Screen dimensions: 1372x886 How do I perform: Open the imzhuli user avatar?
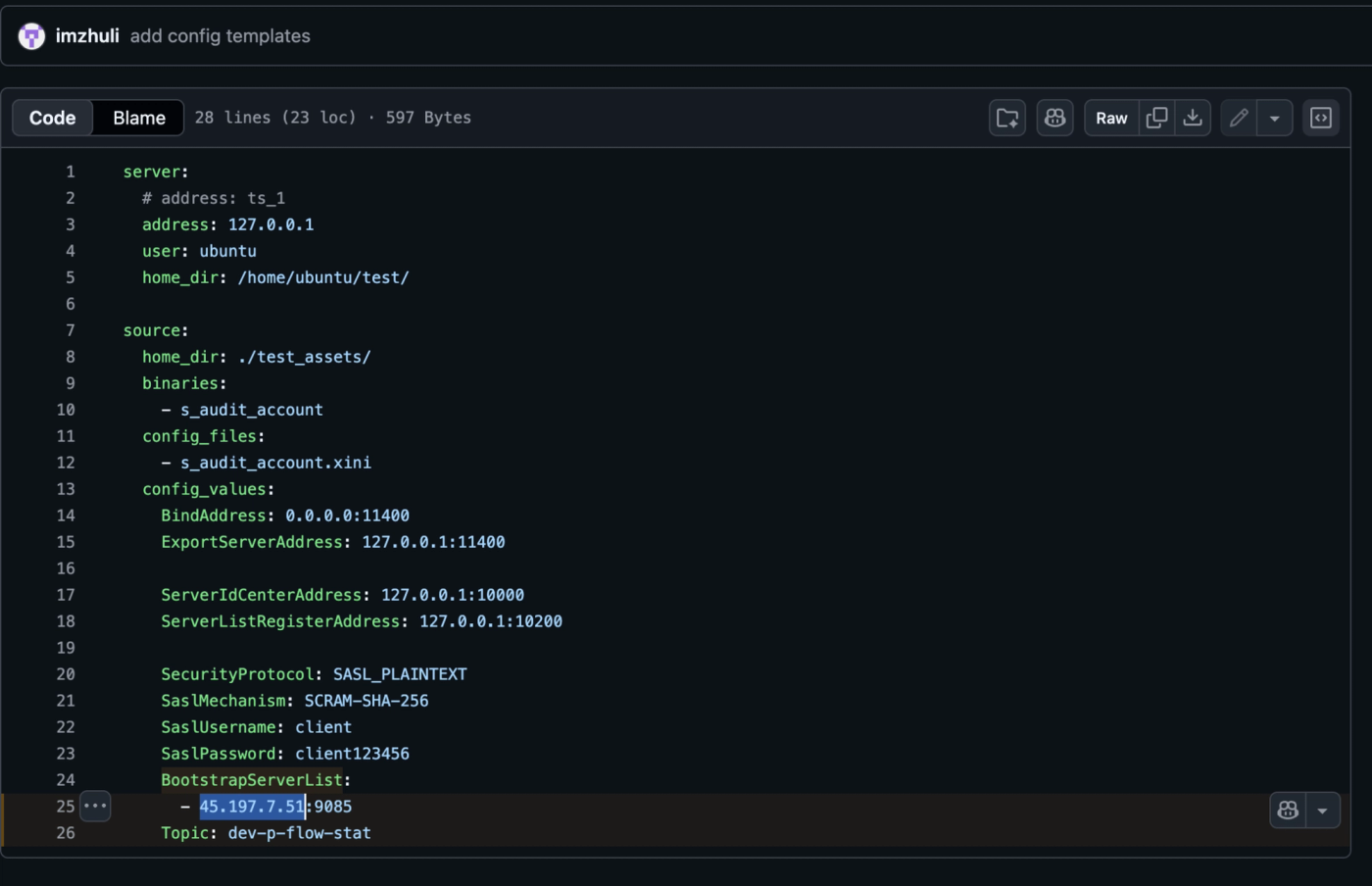(x=31, y=36)
